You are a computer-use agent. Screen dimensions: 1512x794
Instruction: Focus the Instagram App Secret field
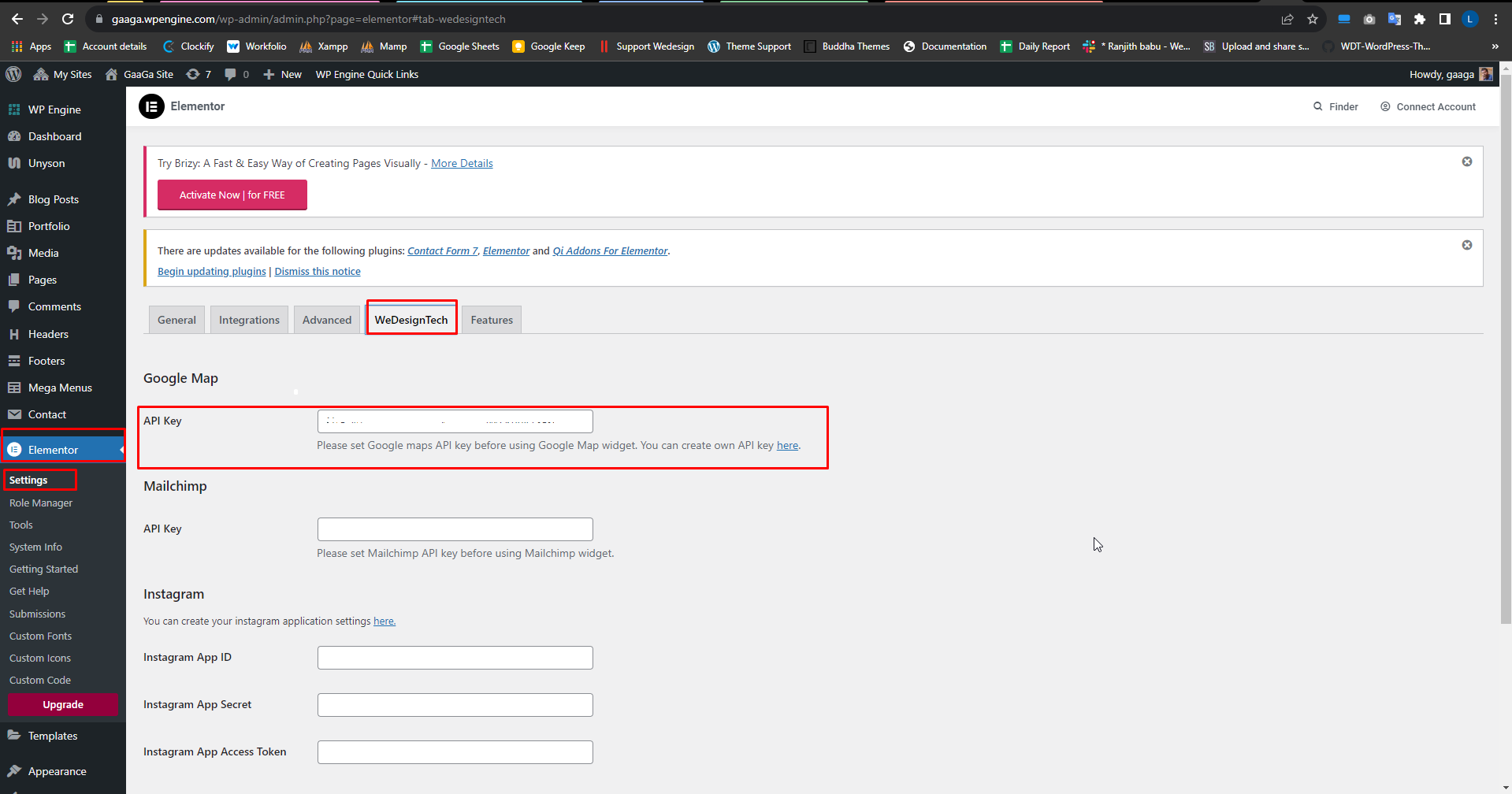tap(455, 705)
